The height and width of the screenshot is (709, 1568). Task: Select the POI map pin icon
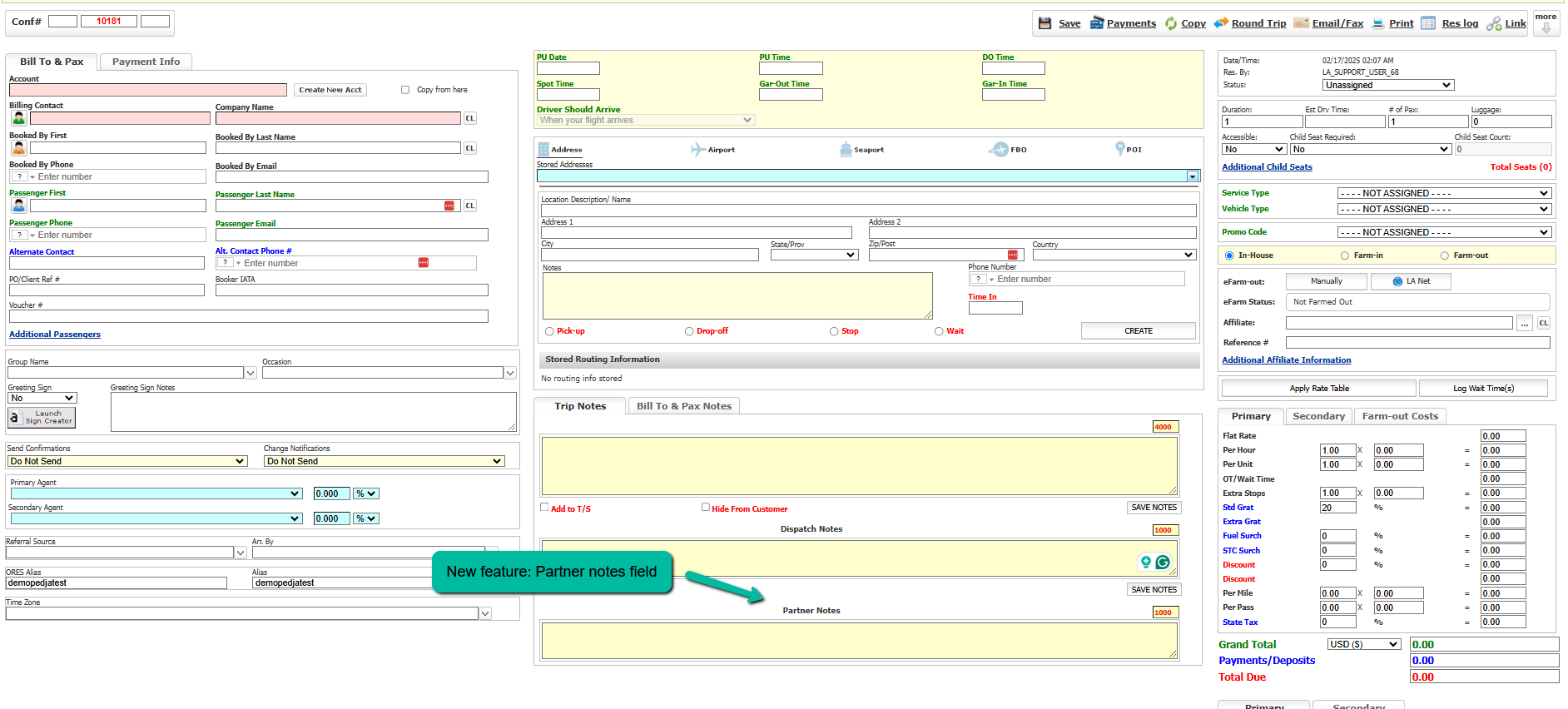pyautogui.click(x=1120, y=149)
